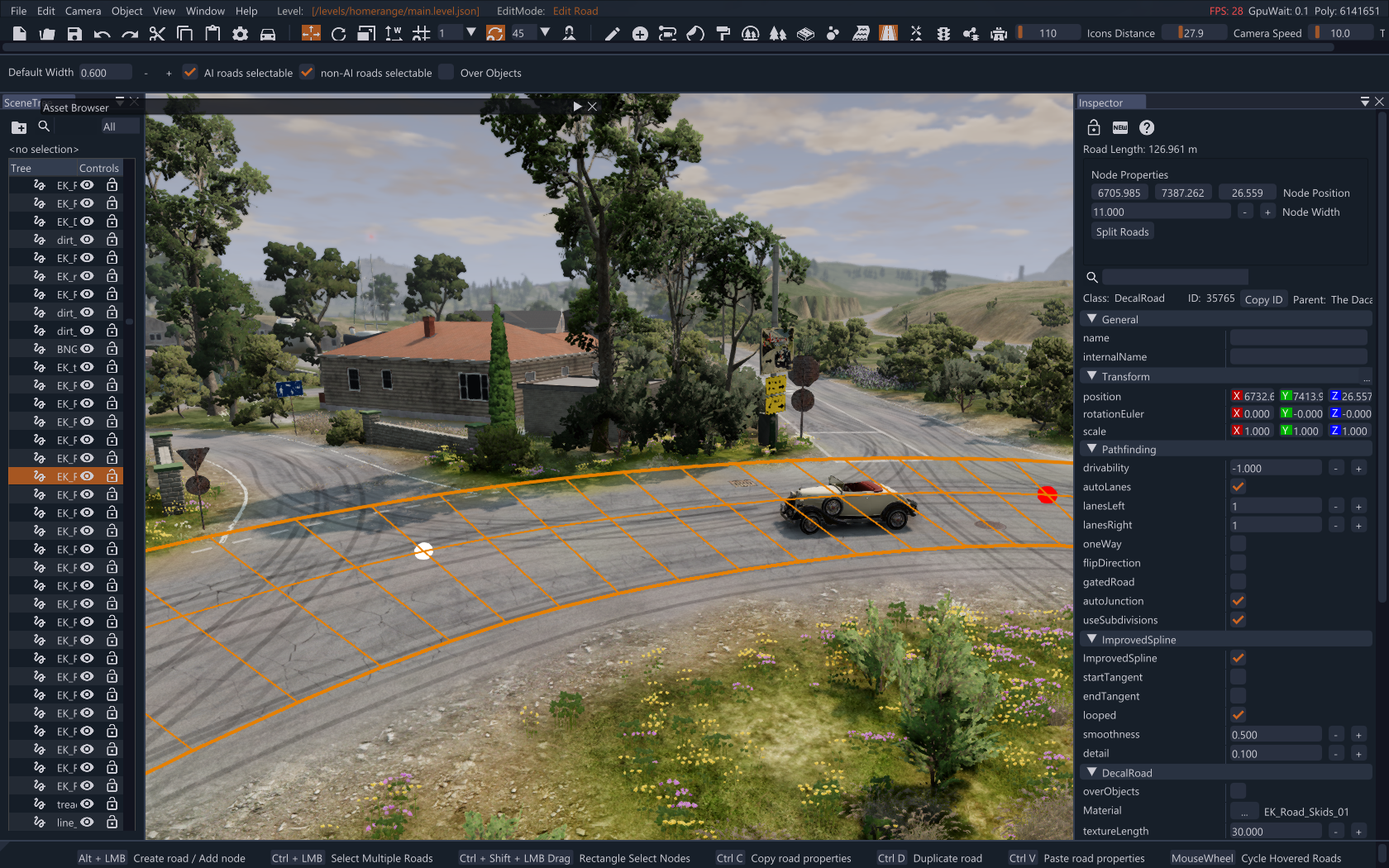
Task: Toggle world/local axis alignment icon
Action: pyautogui.click(x=394, y=34)
